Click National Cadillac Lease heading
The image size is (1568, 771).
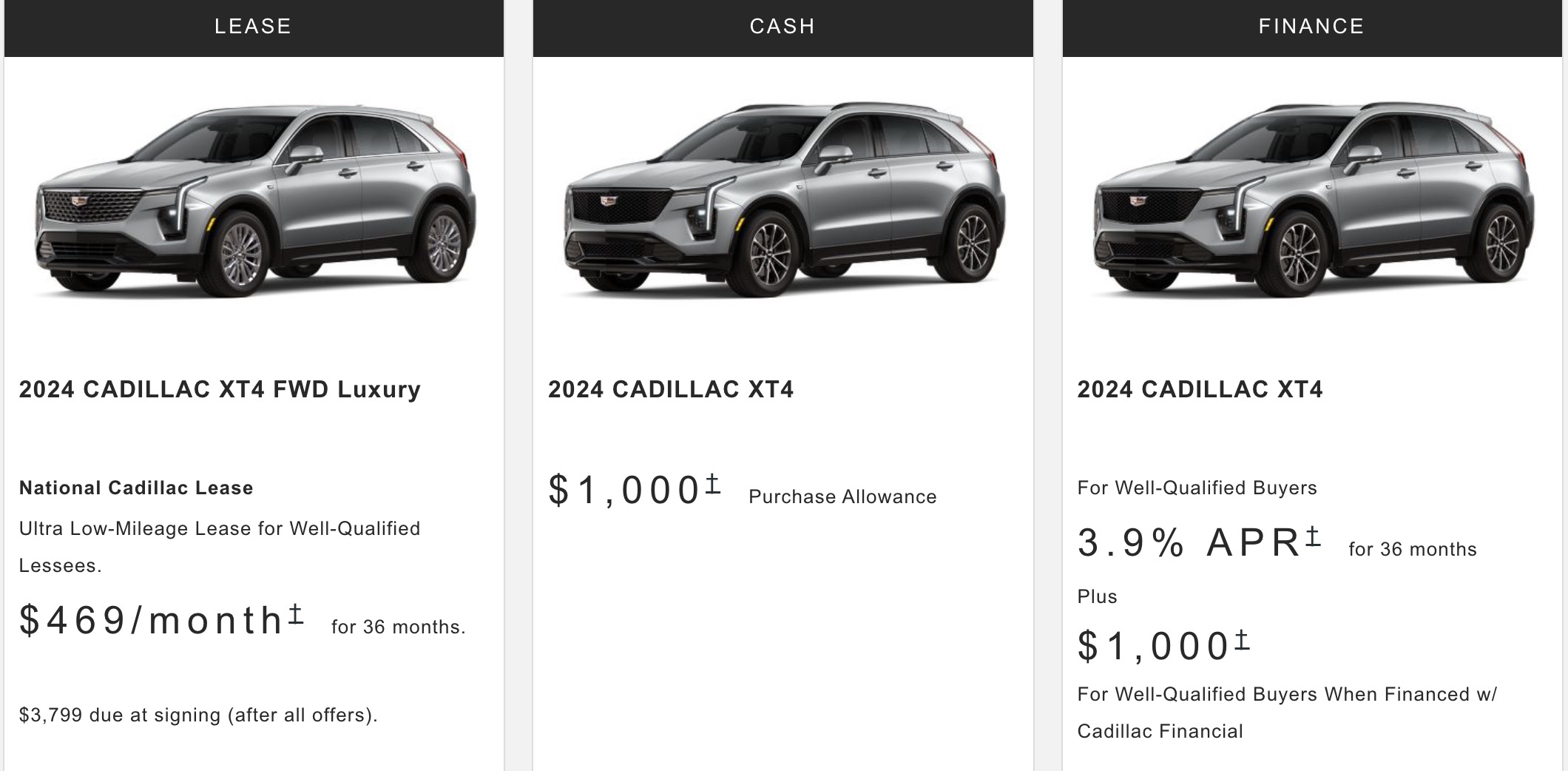point(136,488)
